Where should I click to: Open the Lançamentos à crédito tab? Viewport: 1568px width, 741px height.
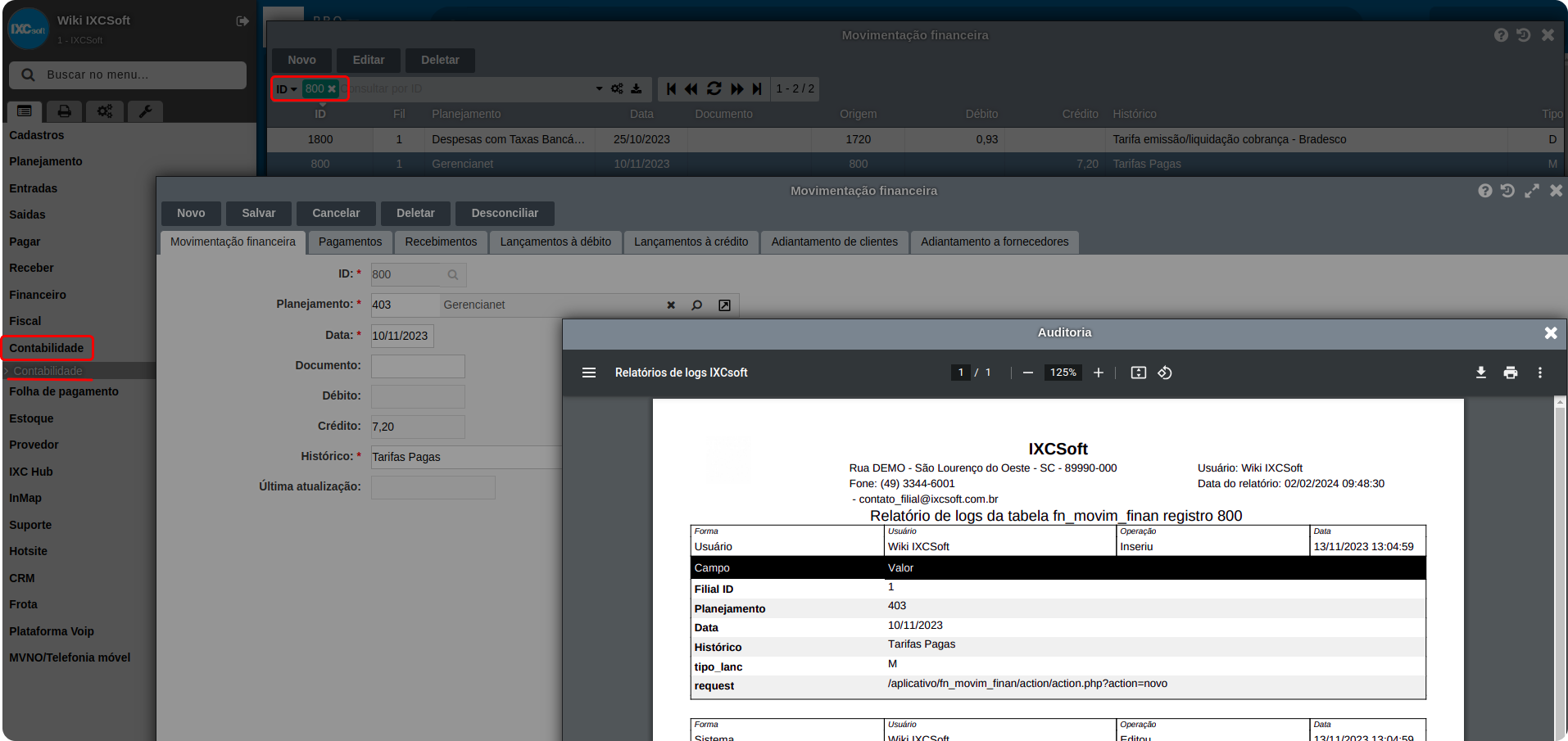[691, 242]
